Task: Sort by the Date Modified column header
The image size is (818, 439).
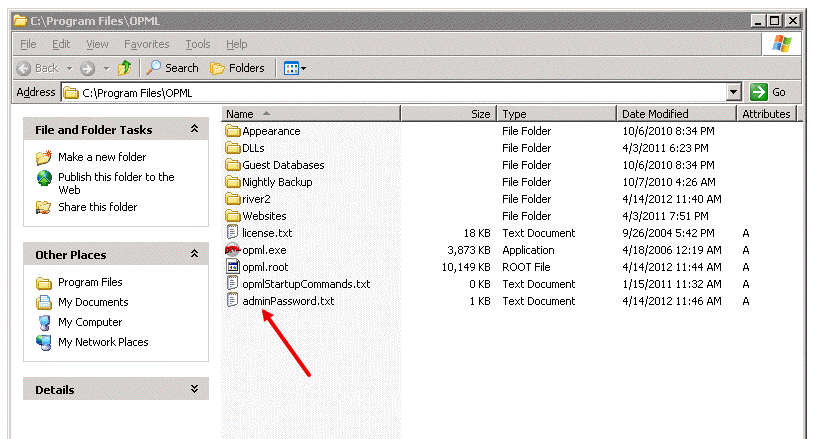Action: pos(676,114)
